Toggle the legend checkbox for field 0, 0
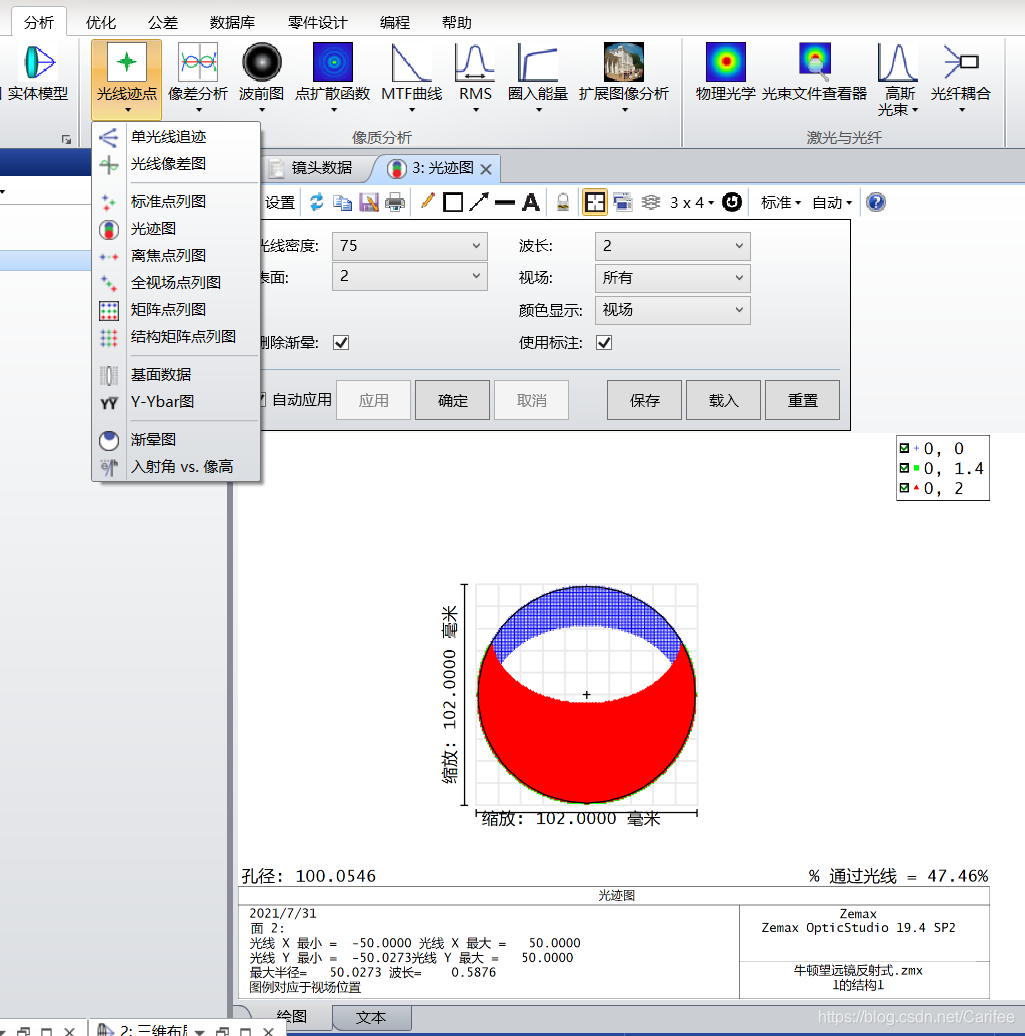The width and height of the screenshot is (1025, 1036). click(905, 449)
